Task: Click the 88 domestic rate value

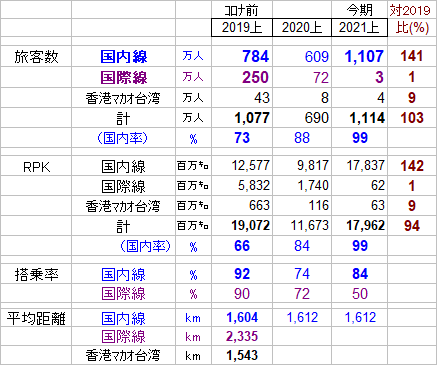Action: 302,138
